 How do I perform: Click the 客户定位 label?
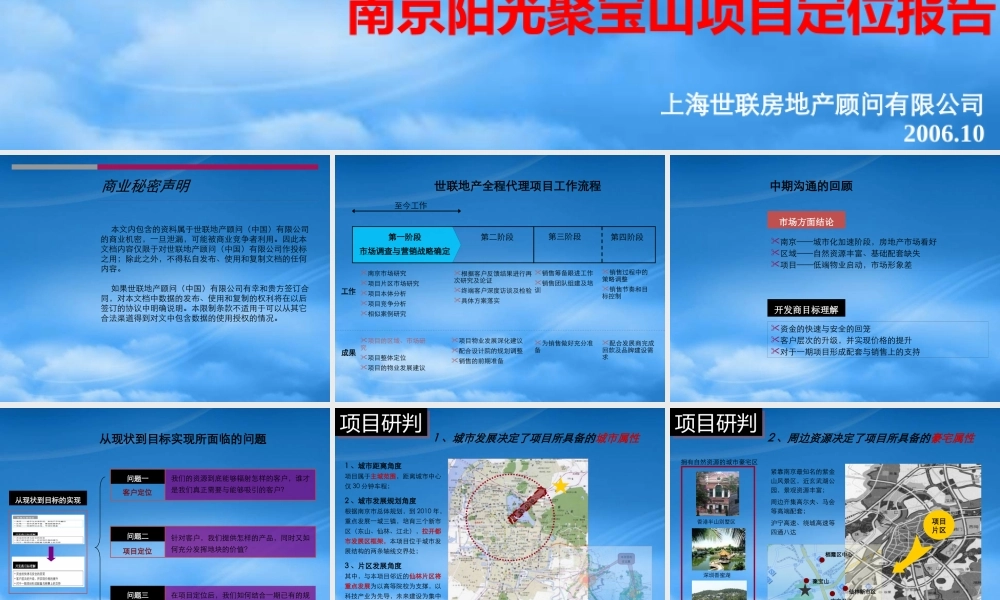point(138,492)
